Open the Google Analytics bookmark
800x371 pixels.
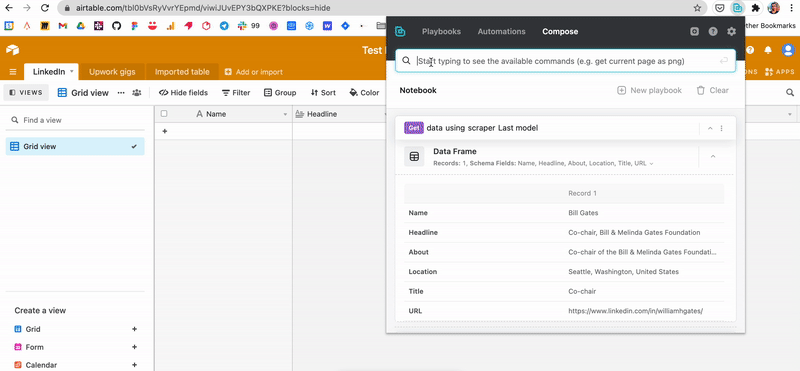pos(170,26)
